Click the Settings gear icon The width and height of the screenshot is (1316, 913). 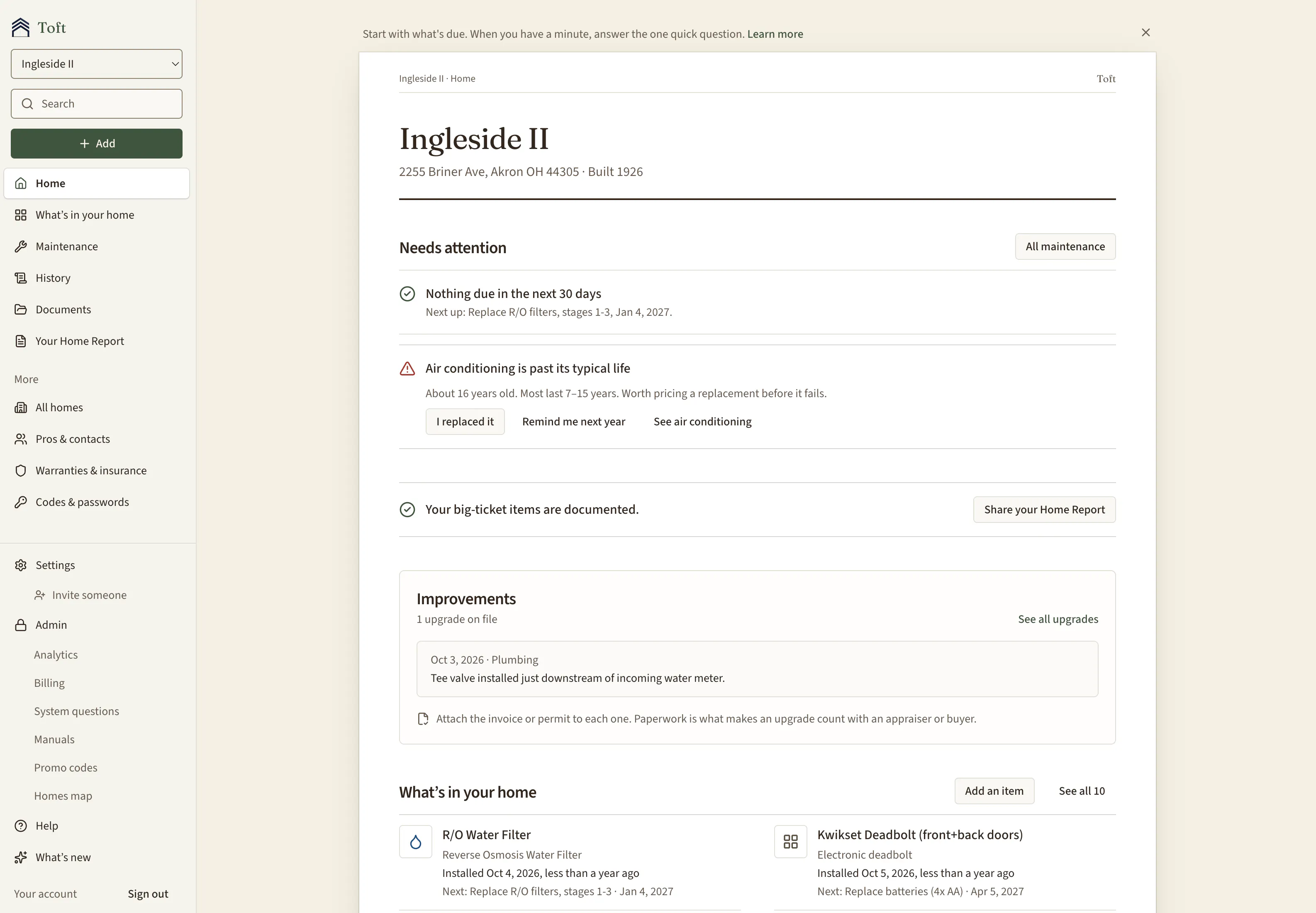(x=21, y=565)
